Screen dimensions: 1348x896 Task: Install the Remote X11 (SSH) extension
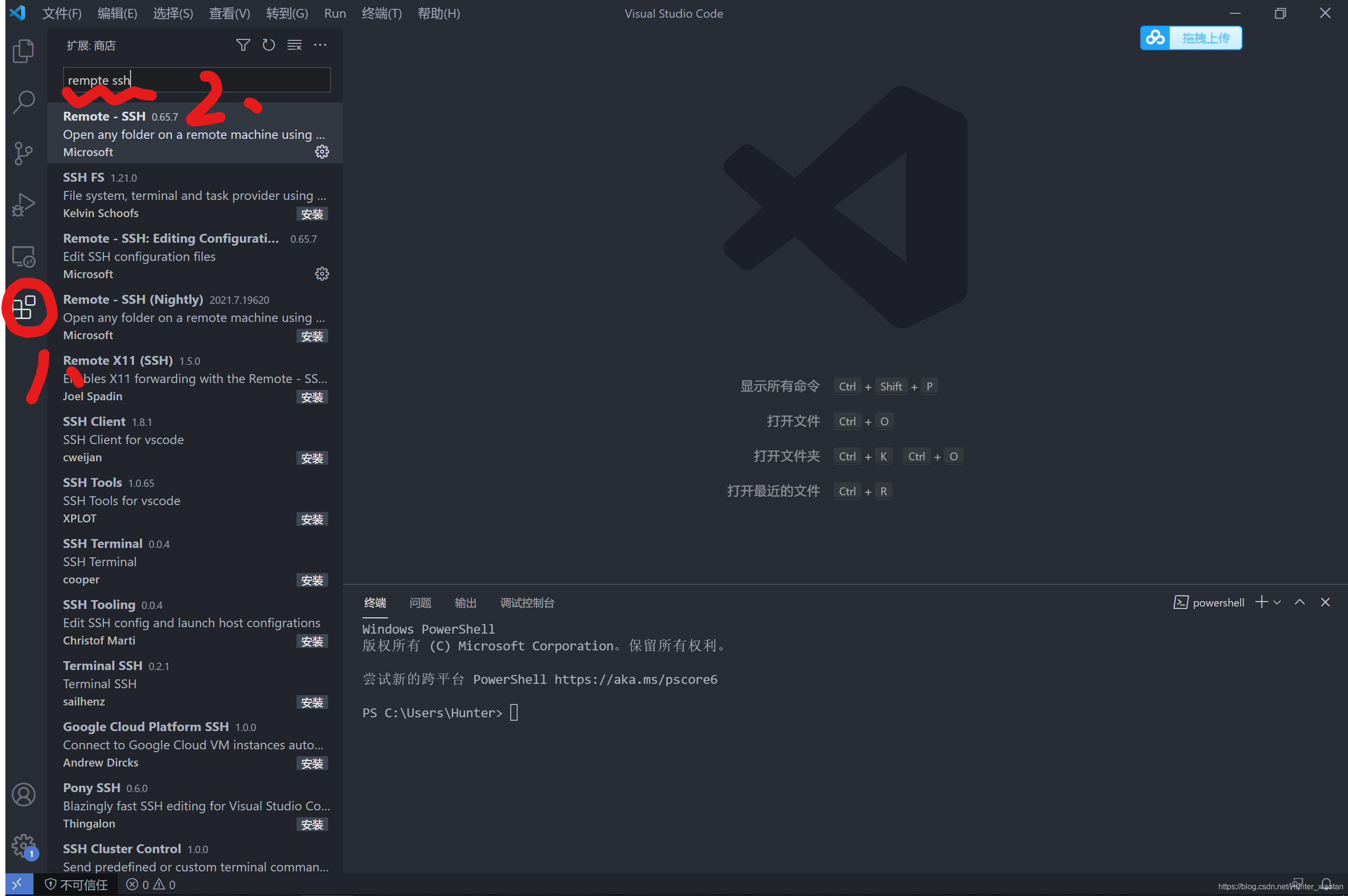click(x=312, y=397)
